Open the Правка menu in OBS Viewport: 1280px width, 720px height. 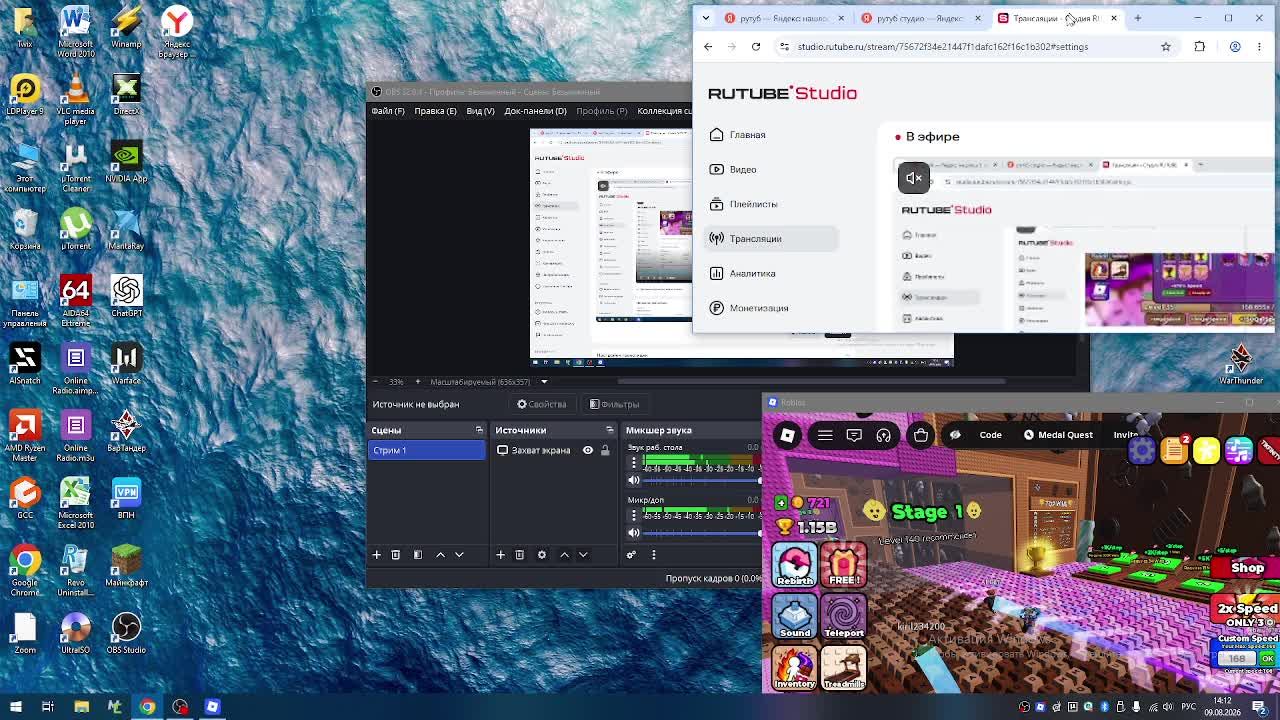(435, 111)
